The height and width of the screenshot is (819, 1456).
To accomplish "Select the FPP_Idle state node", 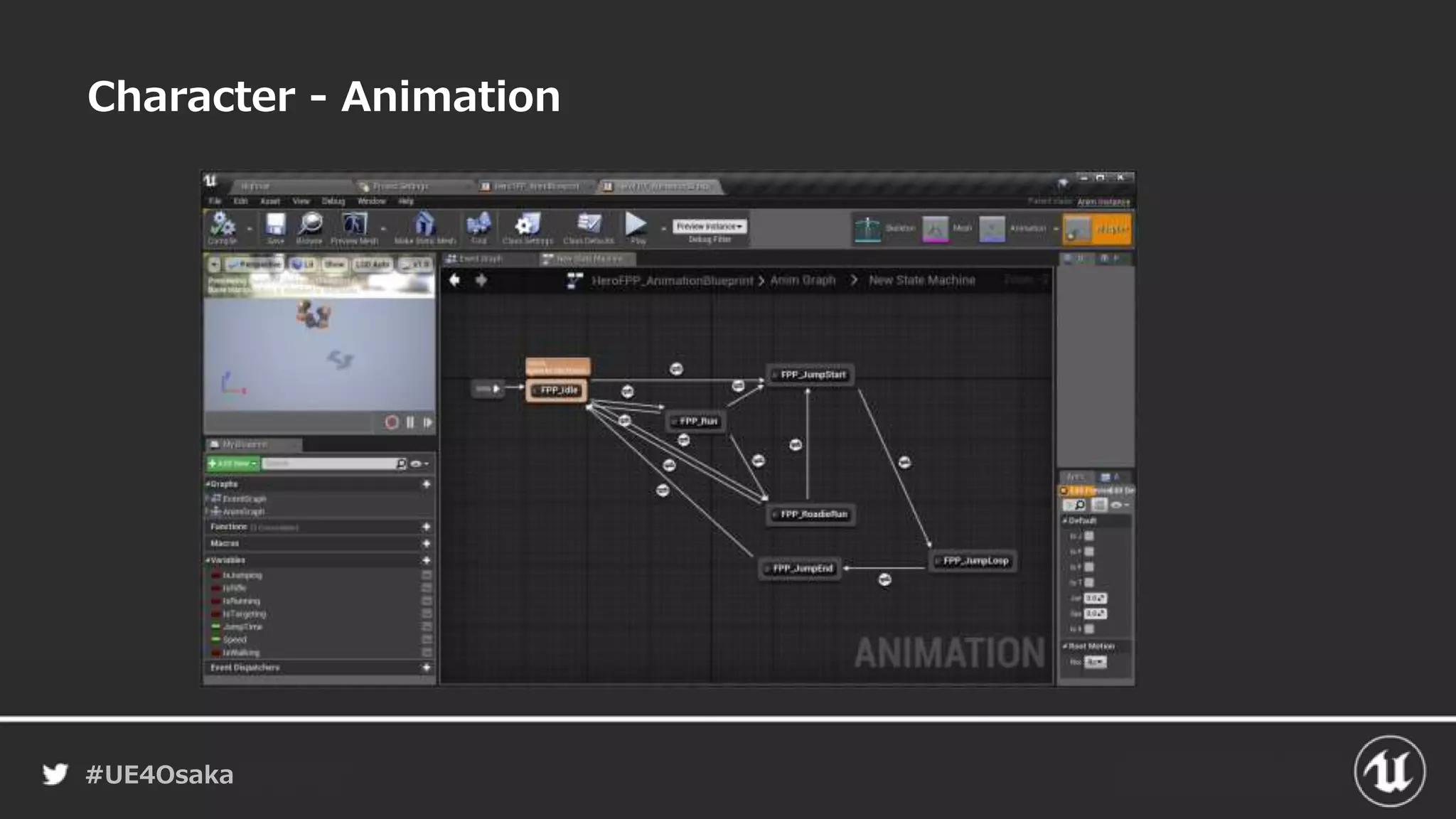I will click(557, 390).
